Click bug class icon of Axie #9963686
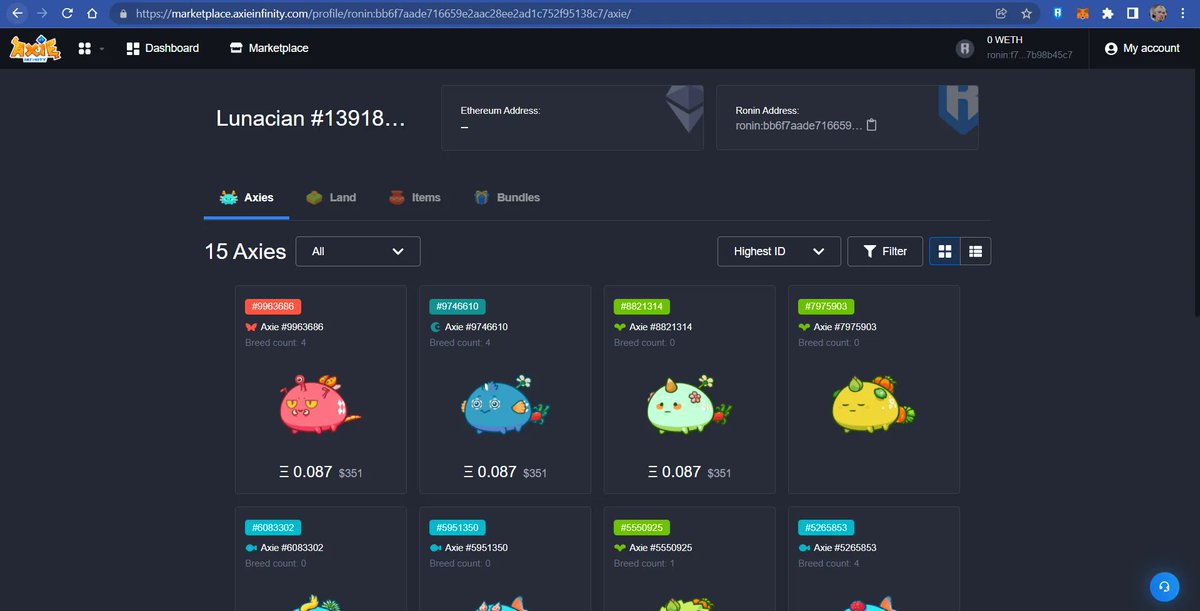Screen dimensions: 1200x611 251,327
